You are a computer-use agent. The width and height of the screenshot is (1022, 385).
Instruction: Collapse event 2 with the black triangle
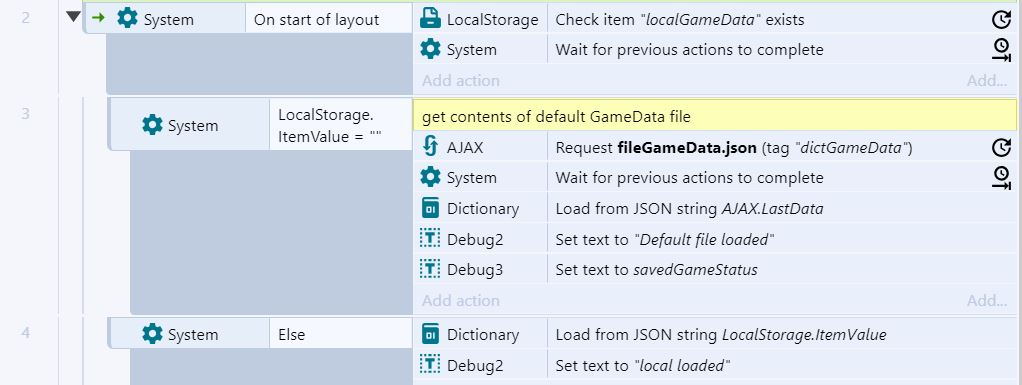(74, 16)
